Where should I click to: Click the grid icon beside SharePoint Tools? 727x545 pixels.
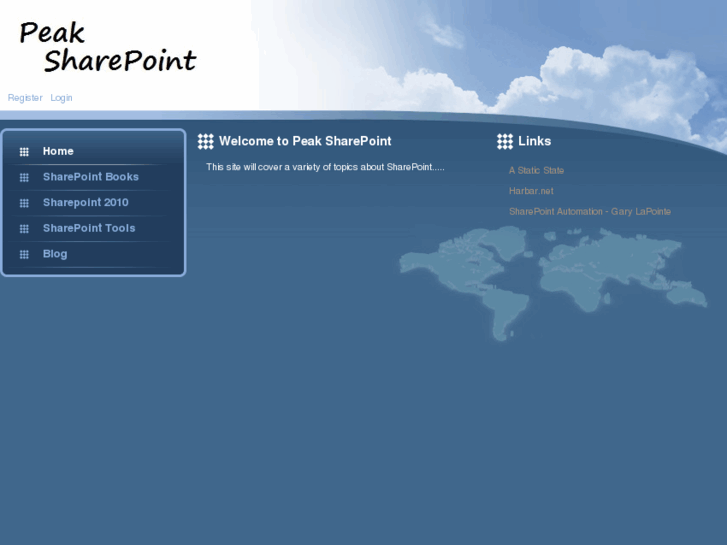[x=24, y=229]
